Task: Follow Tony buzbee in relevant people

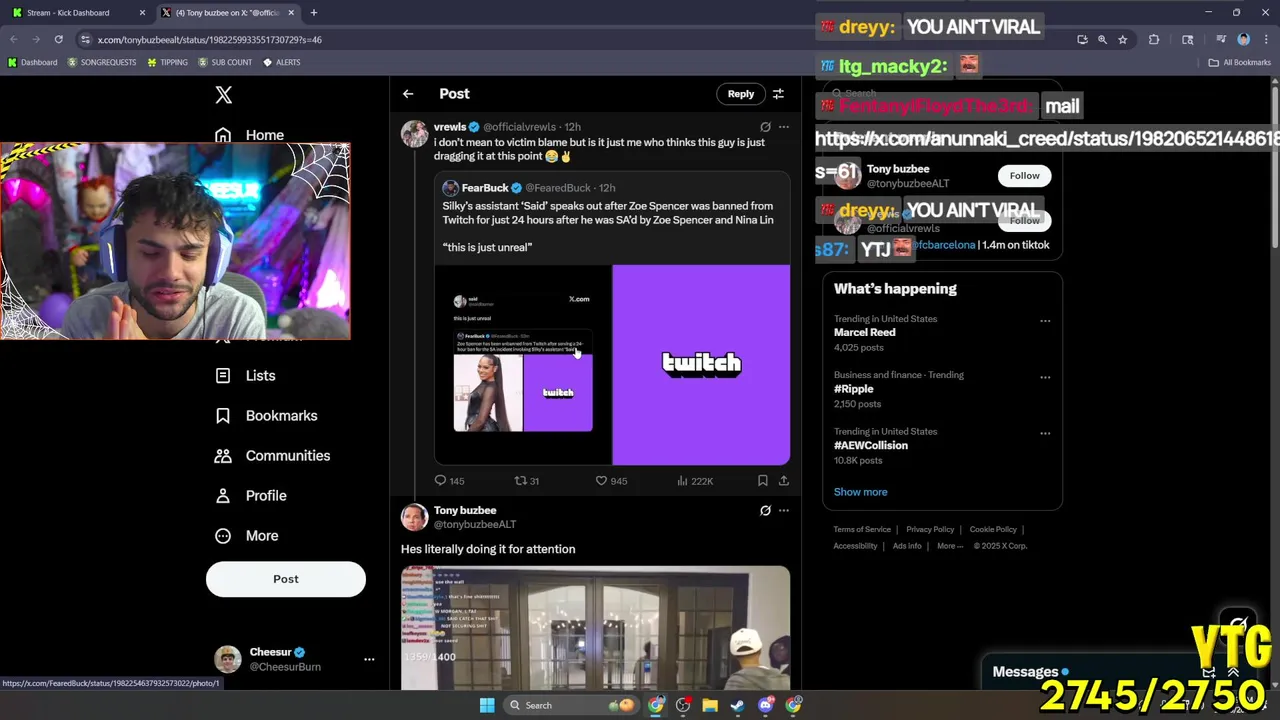Action: point(1024,176)
